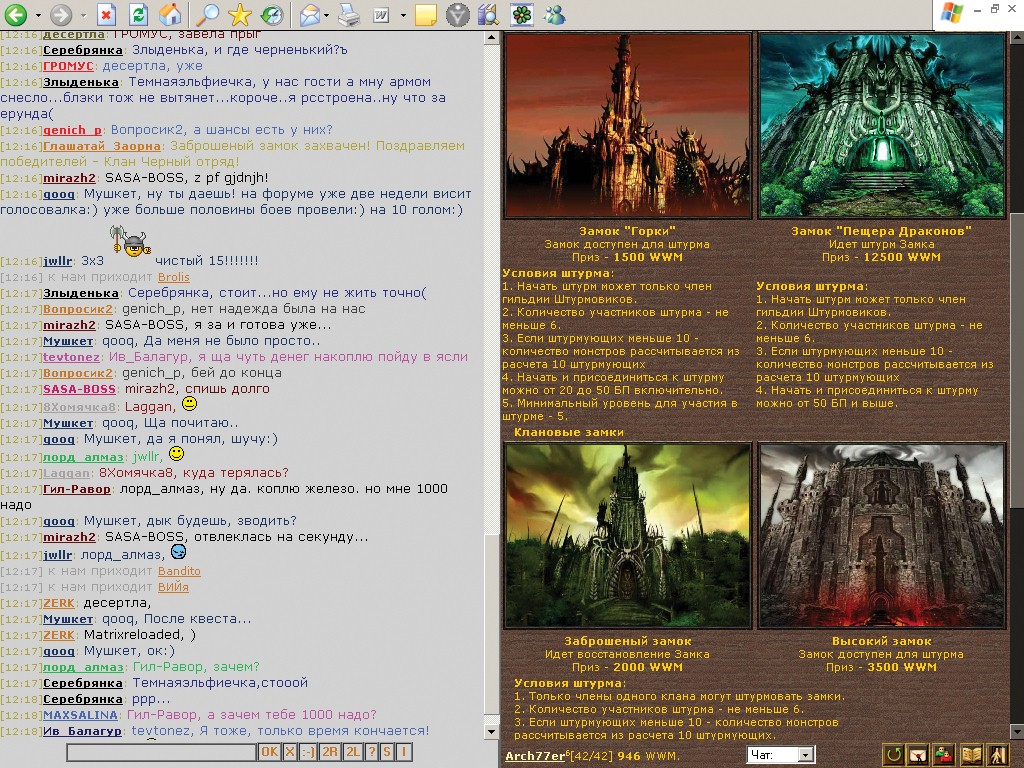Click the grey Forward arrow button
This screenshot has width=1024, height=768.
pyautogui.click(x=61, y=14)
